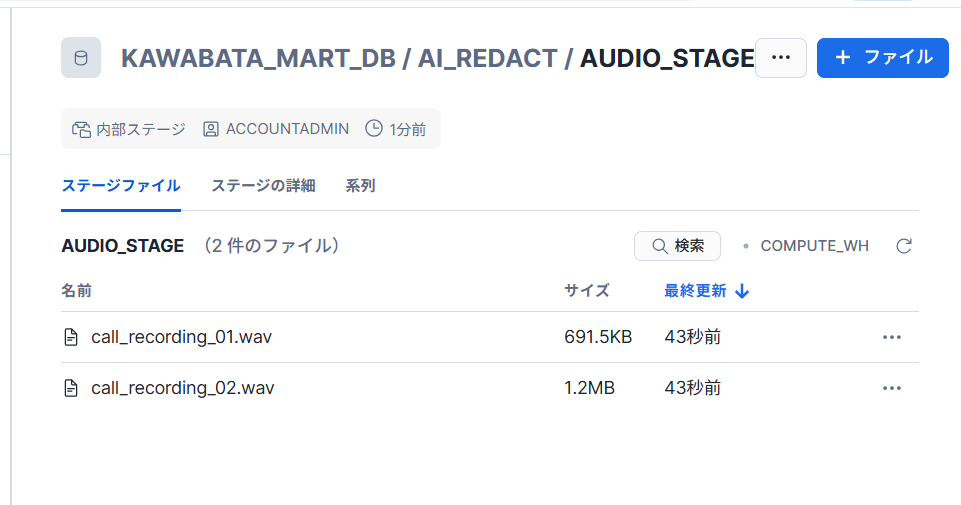Switch to the ステージファイル tab
The image size is (961, 505).
click(121, 186)
